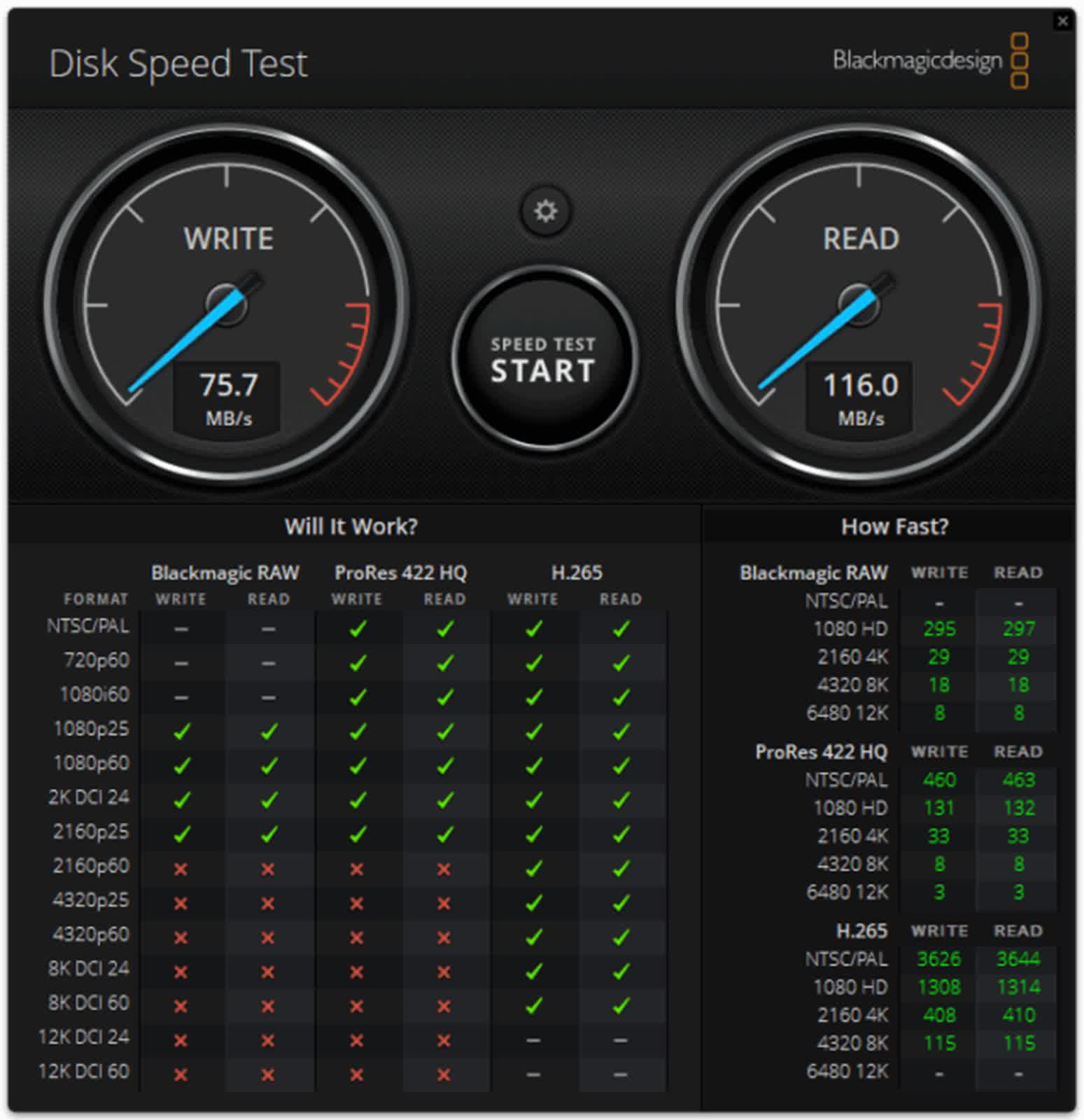Click H.265 2160 4K write value 408

point(939,1016)
